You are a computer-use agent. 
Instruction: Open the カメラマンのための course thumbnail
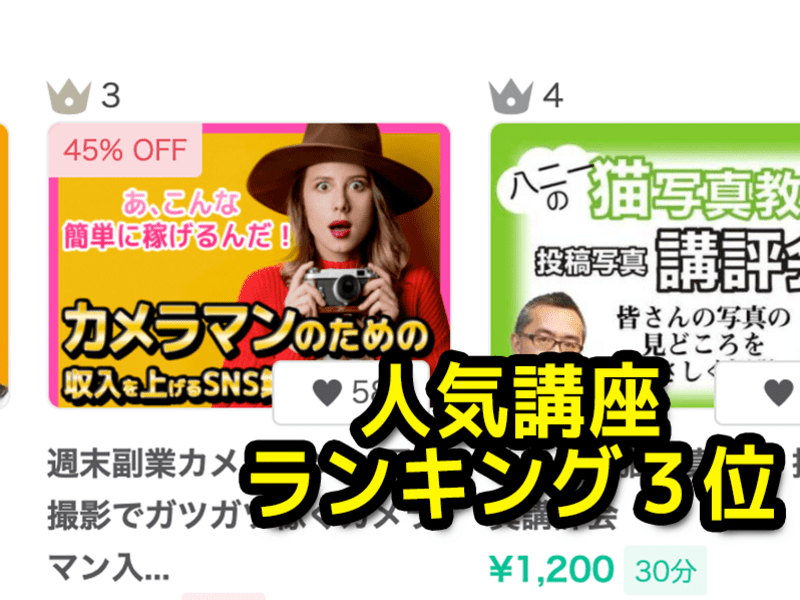[249, 265]
